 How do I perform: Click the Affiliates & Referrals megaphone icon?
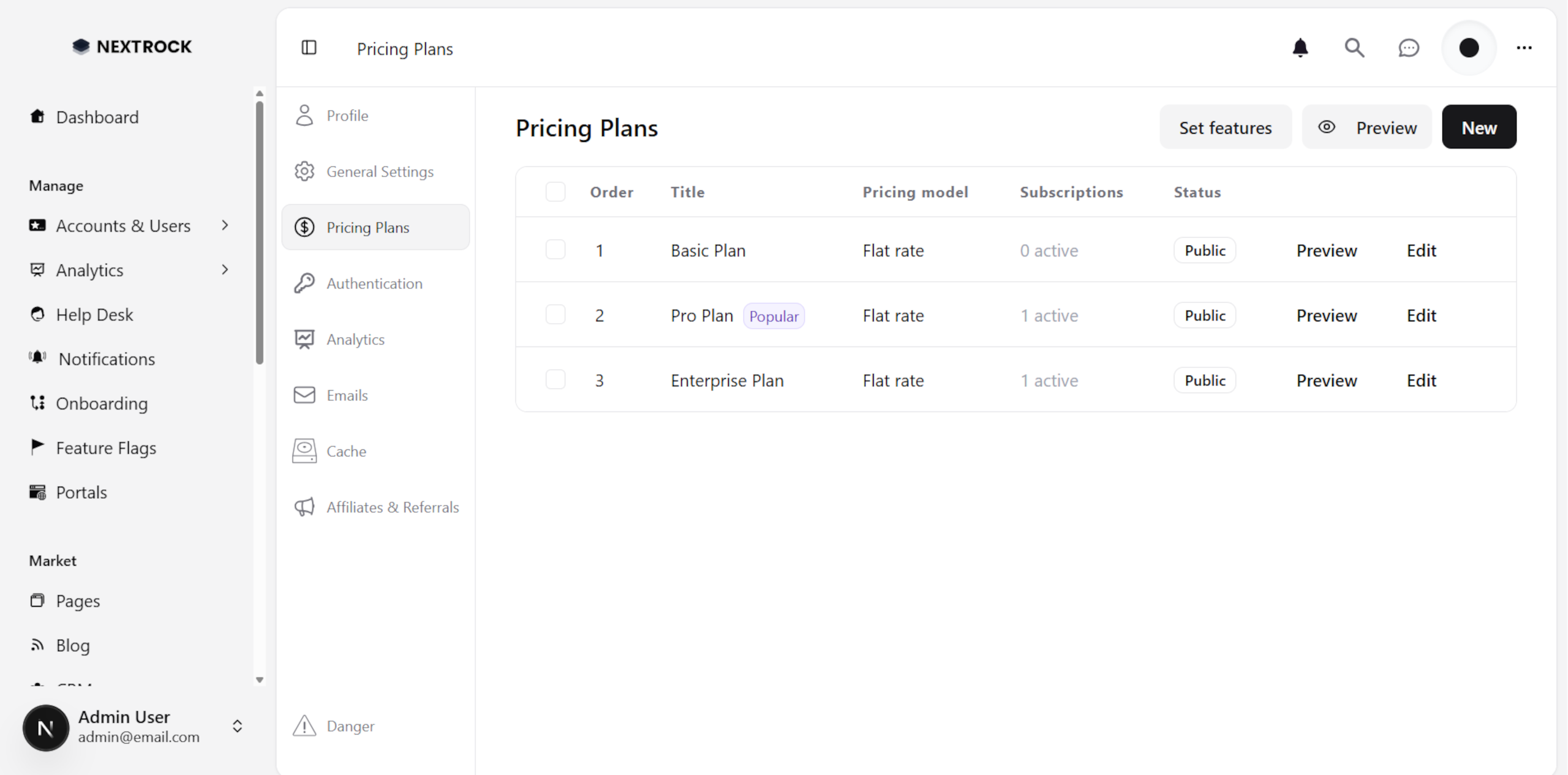click(304, 507)
